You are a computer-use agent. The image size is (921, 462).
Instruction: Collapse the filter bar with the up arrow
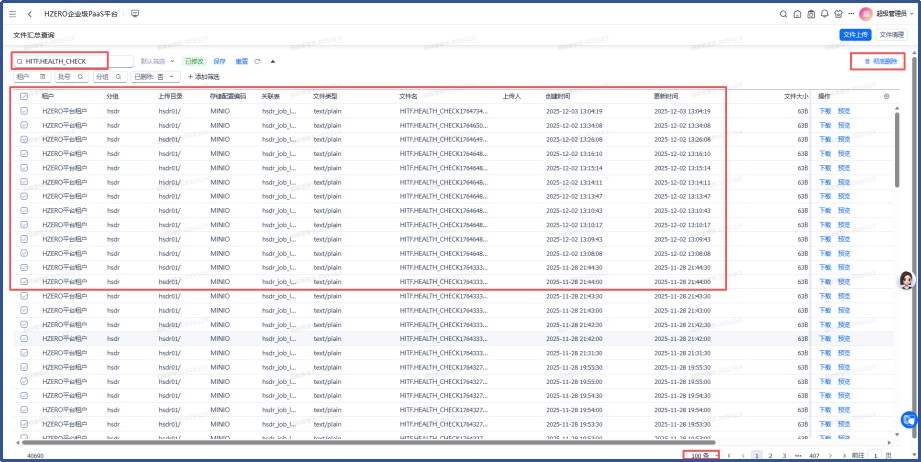(x=273, y=61)
